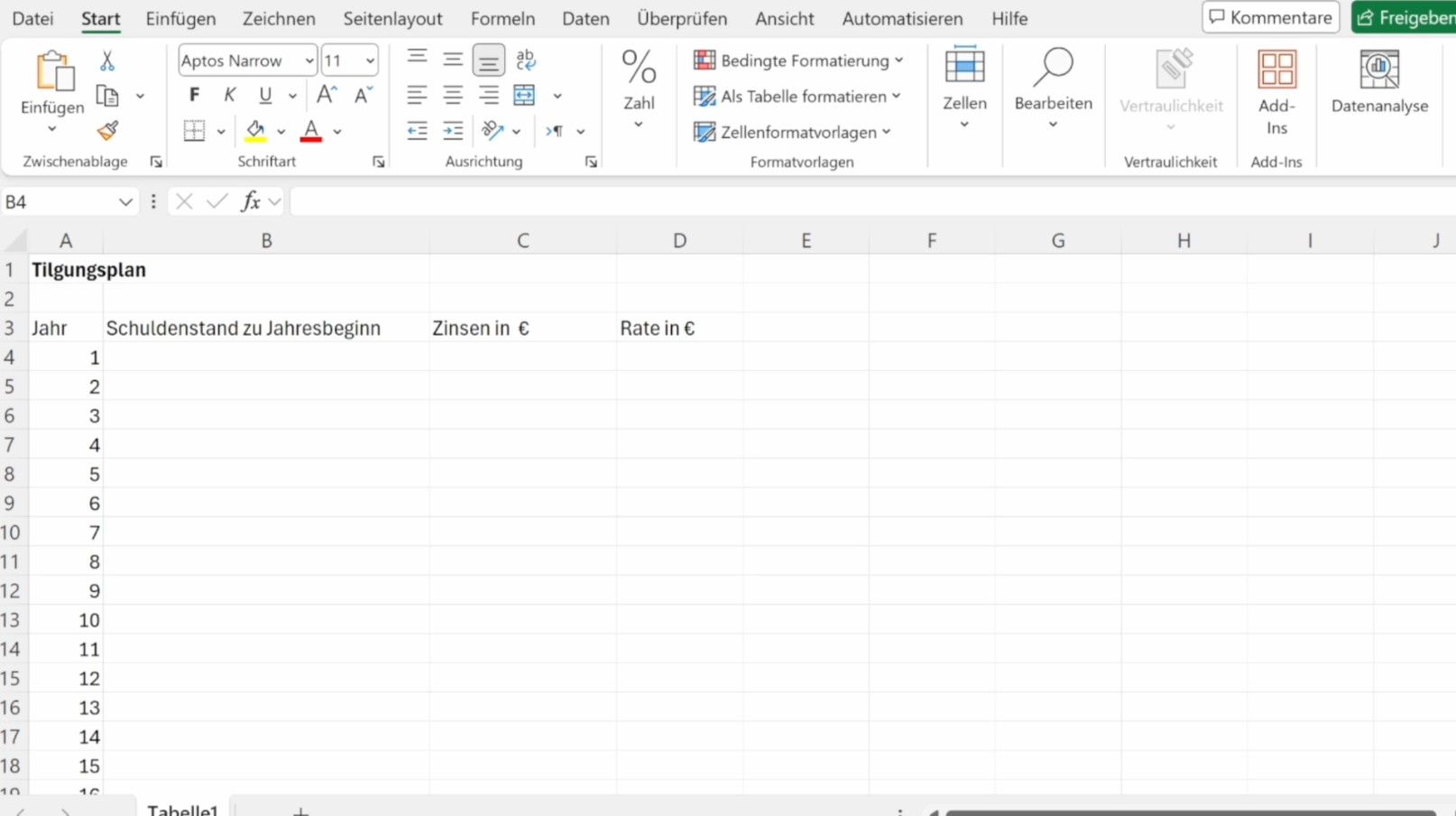
Task: Increase font size with the larger A icon
Action: click(x=327, y=95)
